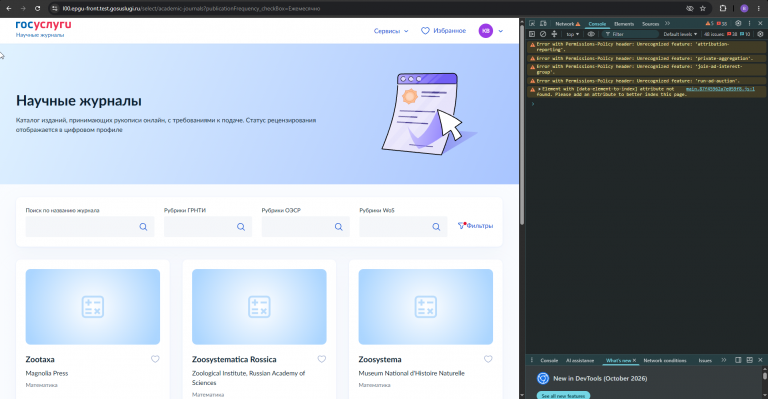The height and width of the screenshot is (399, 768).
Task: Open the Рубрики WoS combo field
Action: coord(403,227)
